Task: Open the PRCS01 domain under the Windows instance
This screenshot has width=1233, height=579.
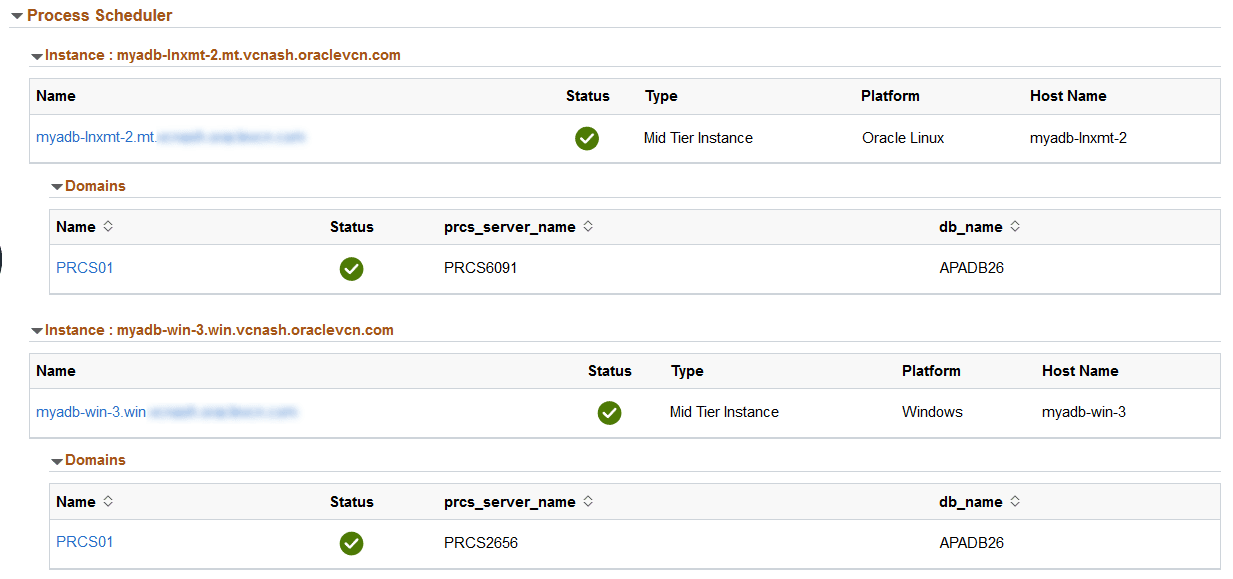Action: pyautogui.click(x=84, y=541)
